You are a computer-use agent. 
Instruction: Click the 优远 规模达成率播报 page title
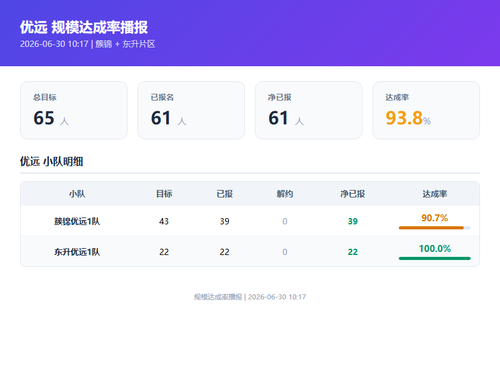[x=84, y=27]
